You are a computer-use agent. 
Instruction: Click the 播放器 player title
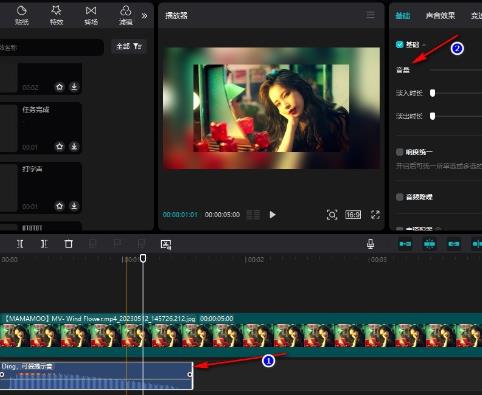[176, 15]
